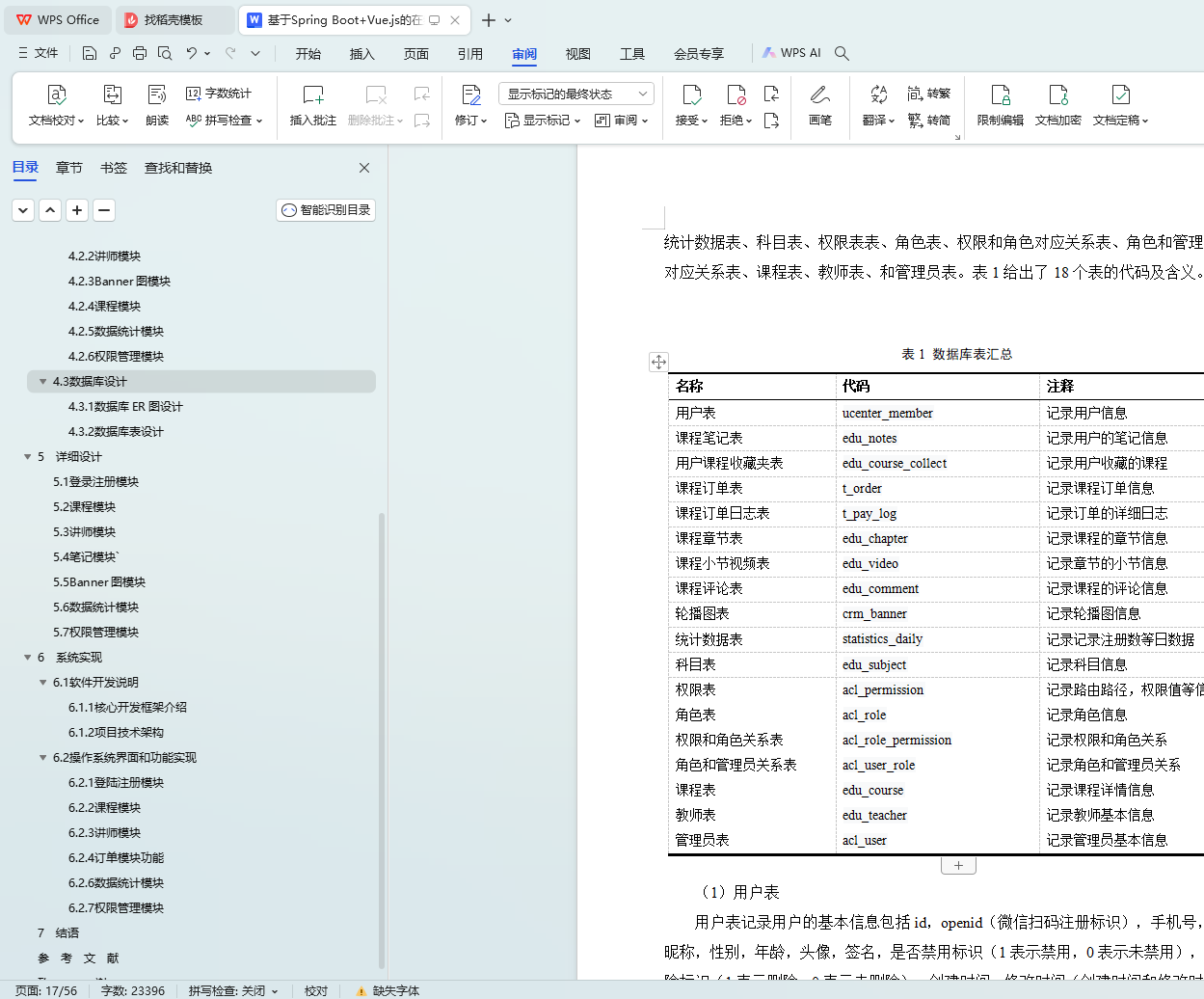Click the table move handle icon

pos(658,363)
